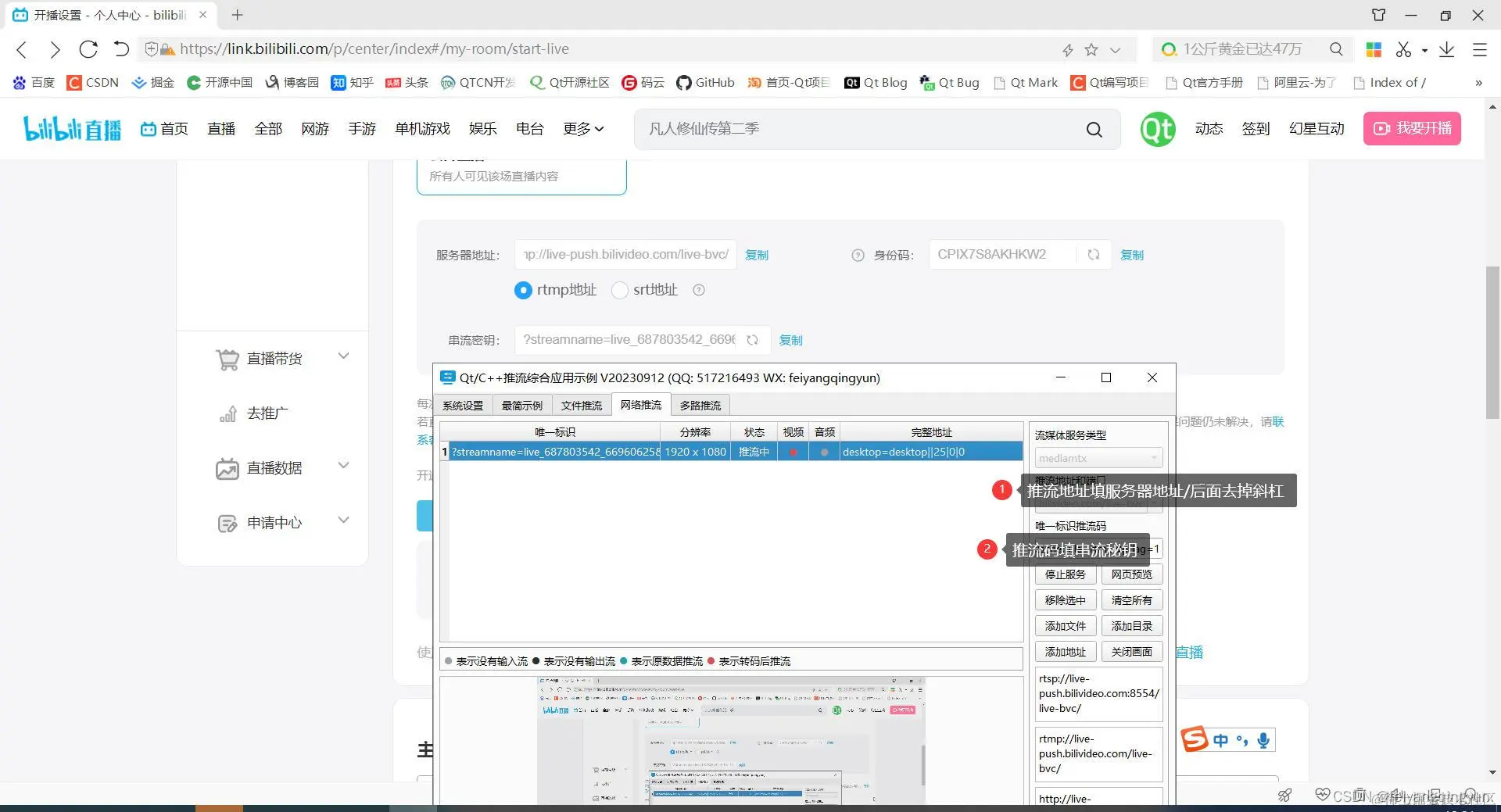Open the green Qt avatar profile
The width and height of the screenshot is (1501, 812).
(x=1157, y=129)
